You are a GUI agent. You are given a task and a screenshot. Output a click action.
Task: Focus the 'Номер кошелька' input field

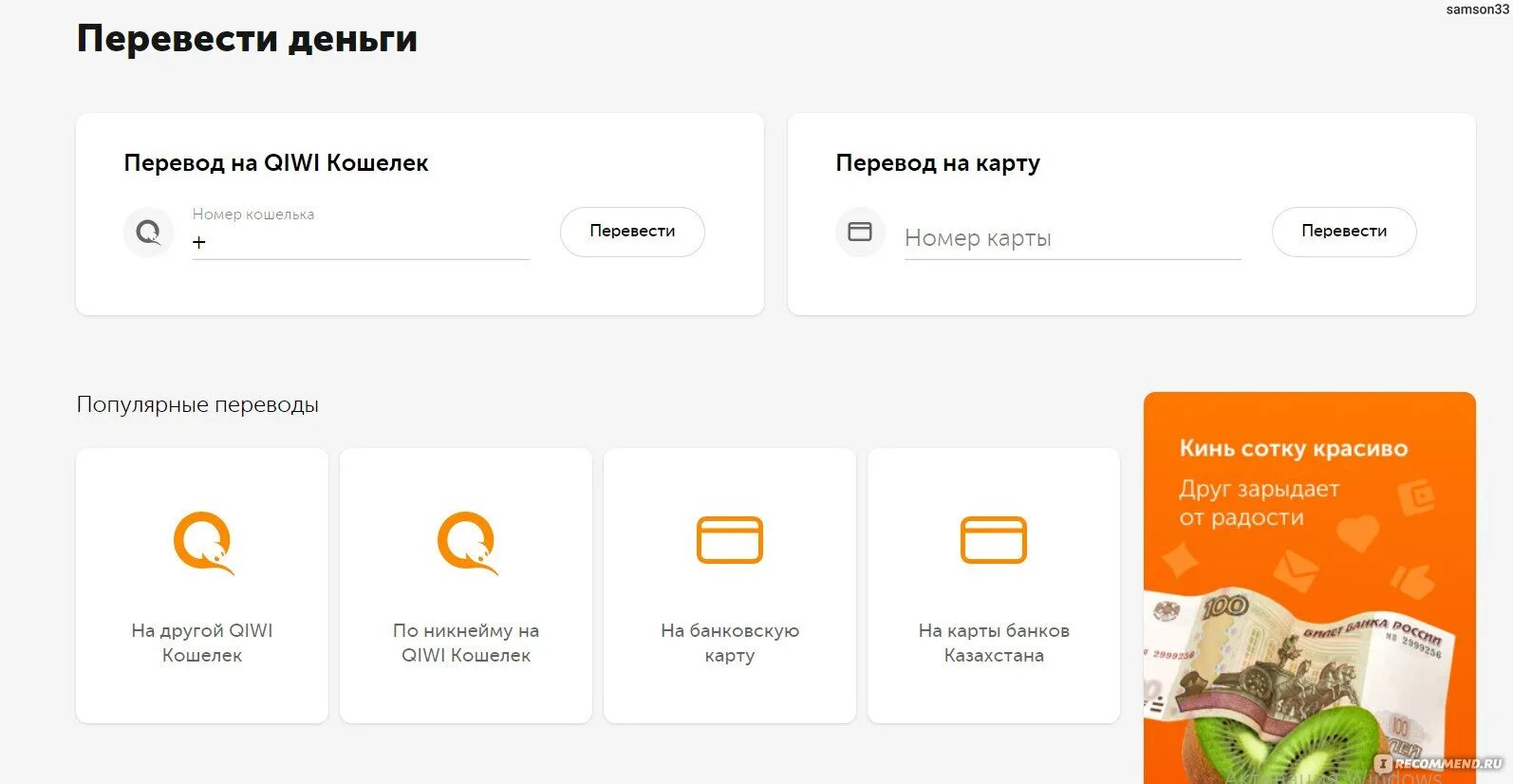pos(361,233)
